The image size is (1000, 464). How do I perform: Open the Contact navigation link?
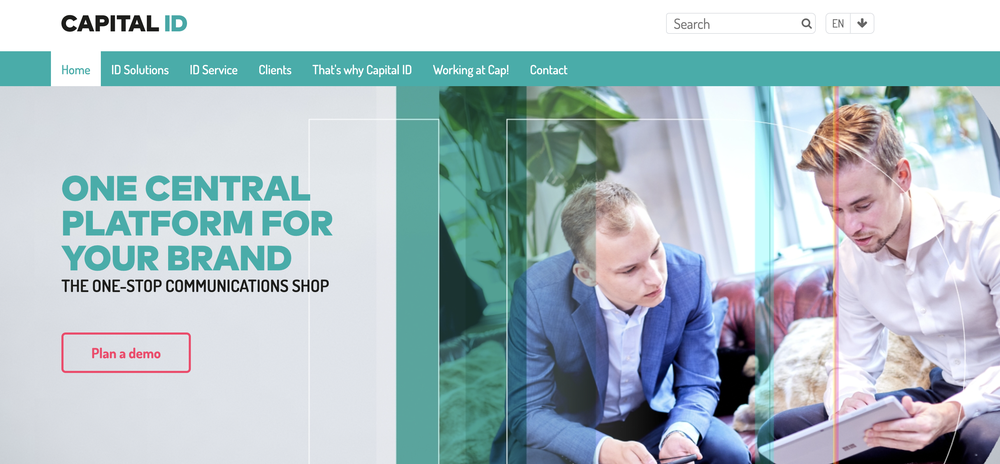(x=548, y=69)
